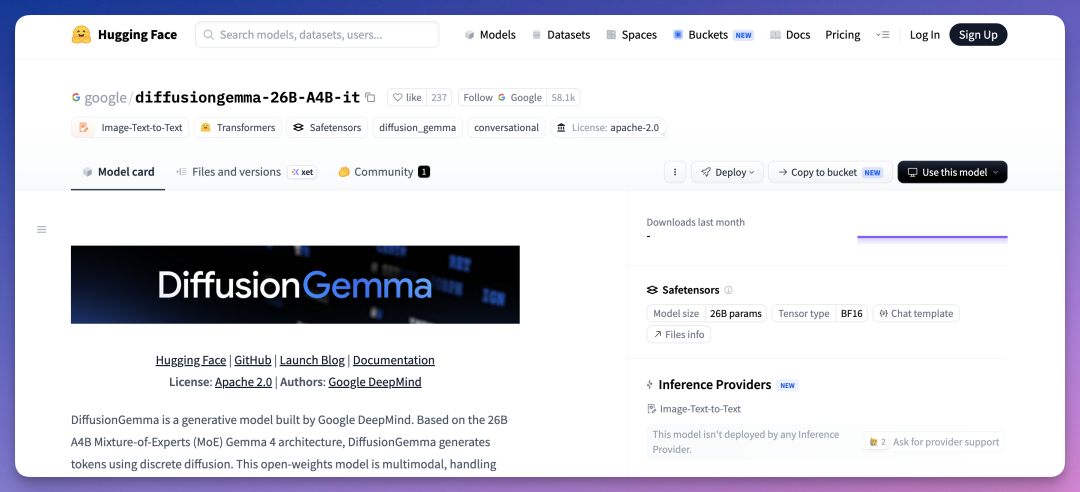This screenshot has height=492, width=1080.
Task: Click the Image-Text-to-Text link under Inference Providers
Action: tap(694, 409)
